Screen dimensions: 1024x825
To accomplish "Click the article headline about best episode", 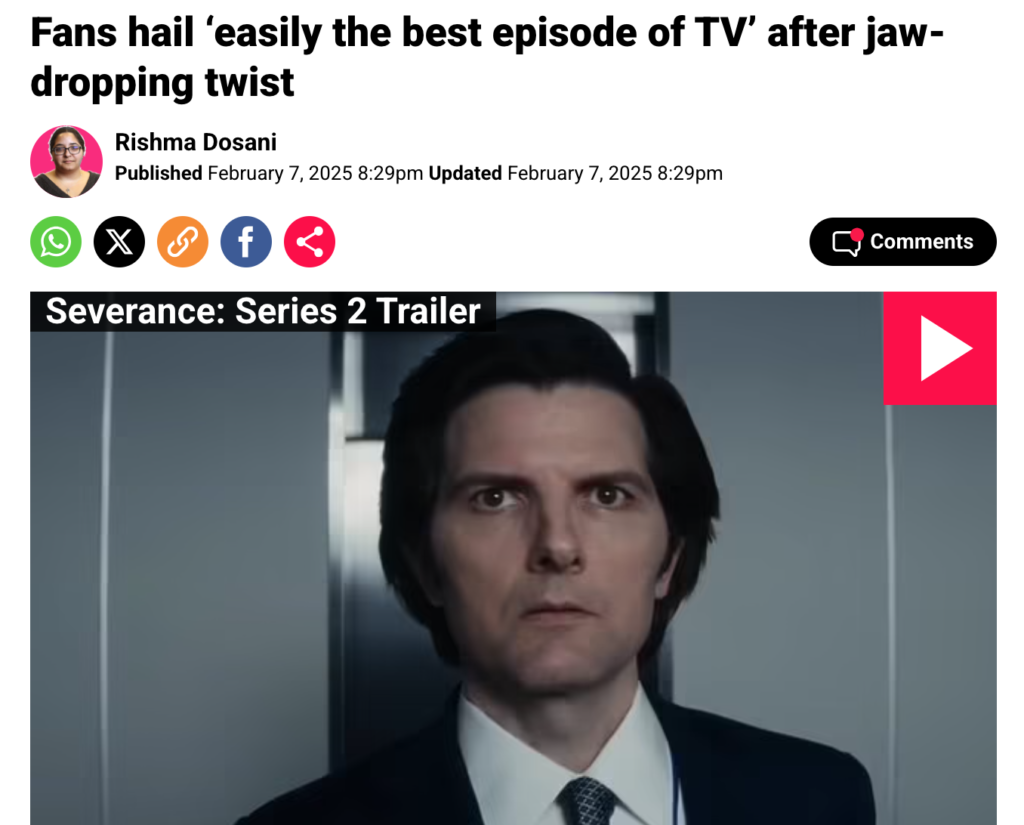I will (487, 57).
